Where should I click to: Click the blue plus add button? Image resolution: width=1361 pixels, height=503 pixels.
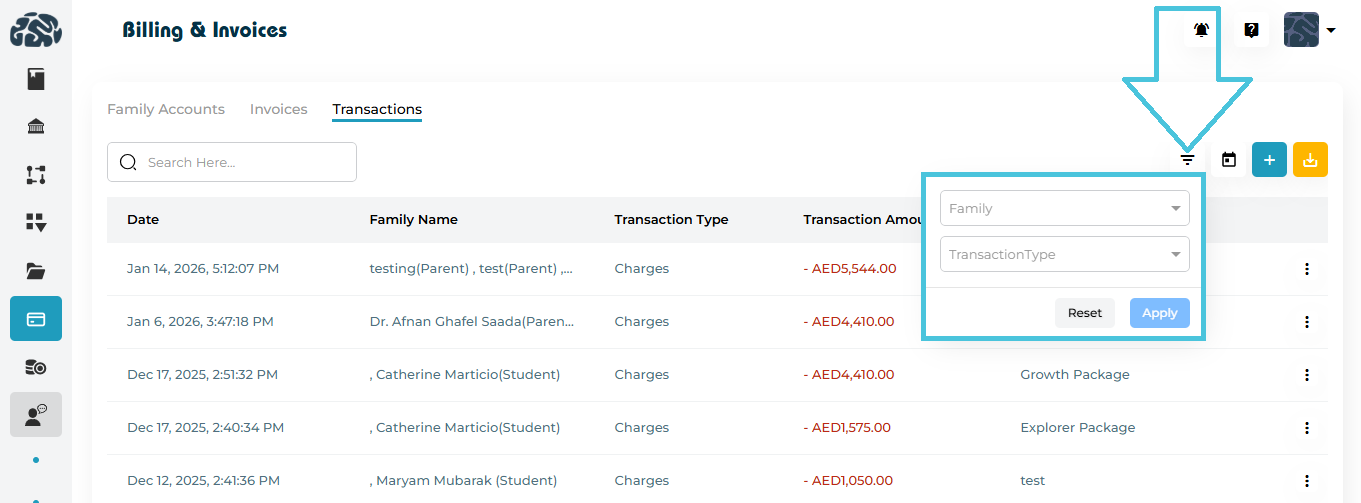click(x=1269, y=159)
